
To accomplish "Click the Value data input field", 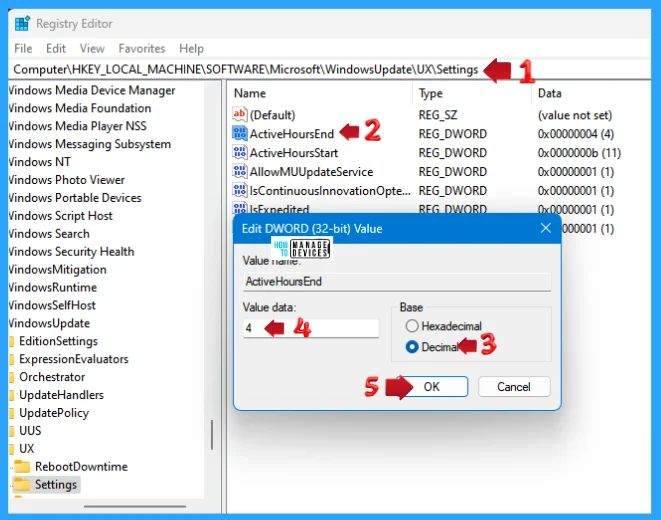I will pyautogui.click(x=311, y=328).
